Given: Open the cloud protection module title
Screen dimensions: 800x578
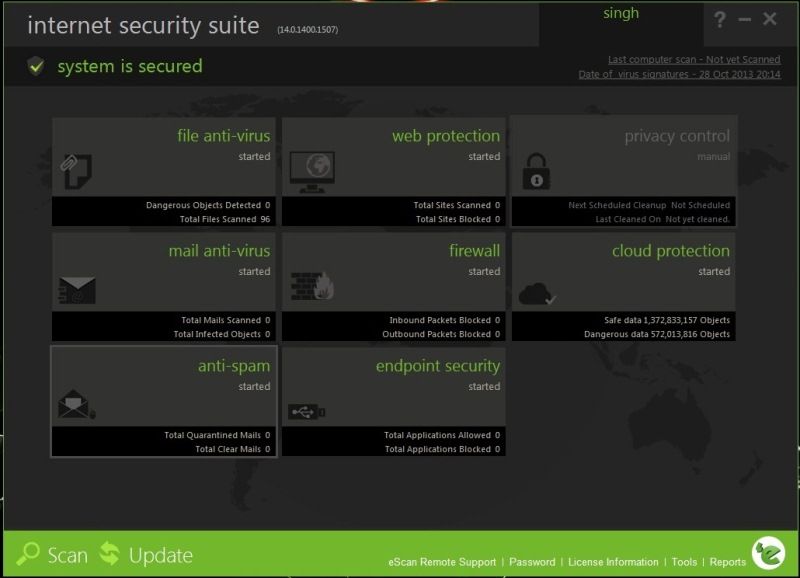Looking at the screenshot, I should pyautogui.click(x=671, y=251).
